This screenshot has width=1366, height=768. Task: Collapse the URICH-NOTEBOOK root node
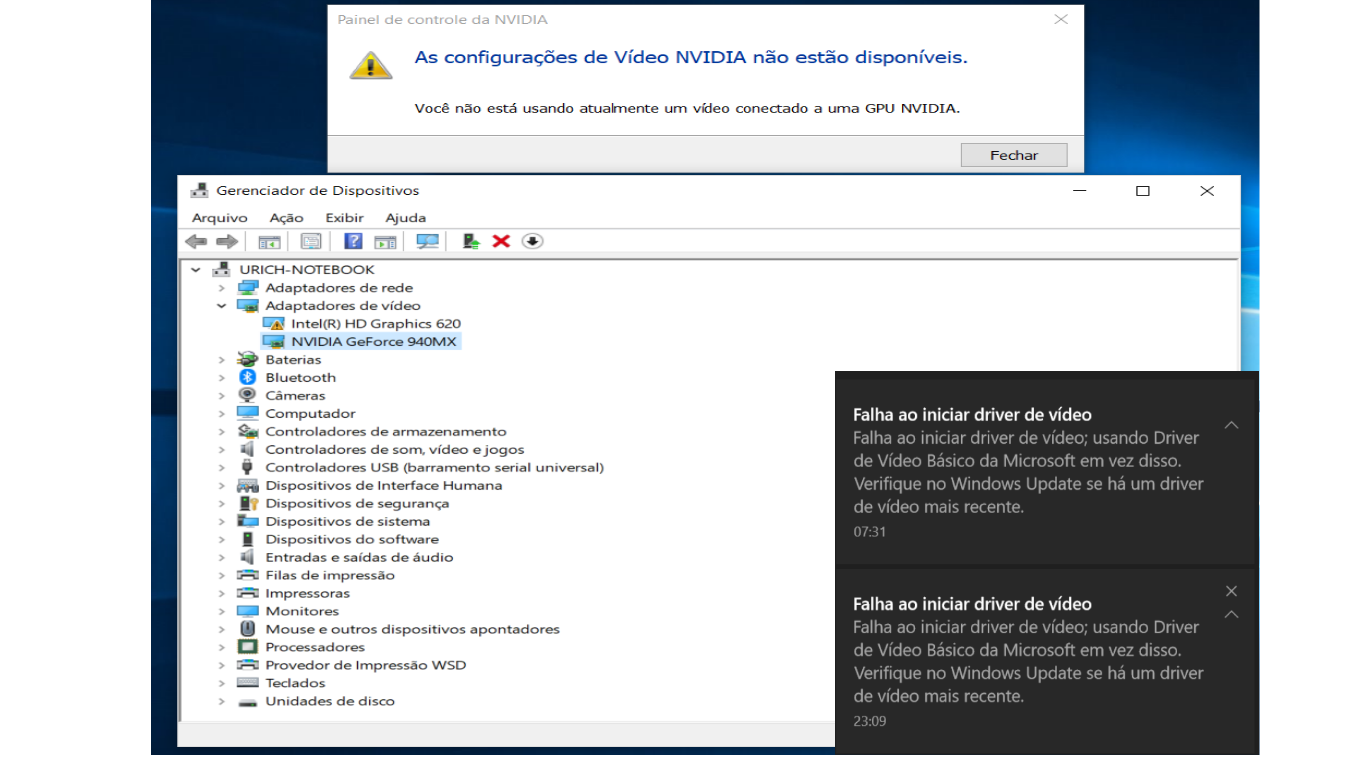point(195,269)
